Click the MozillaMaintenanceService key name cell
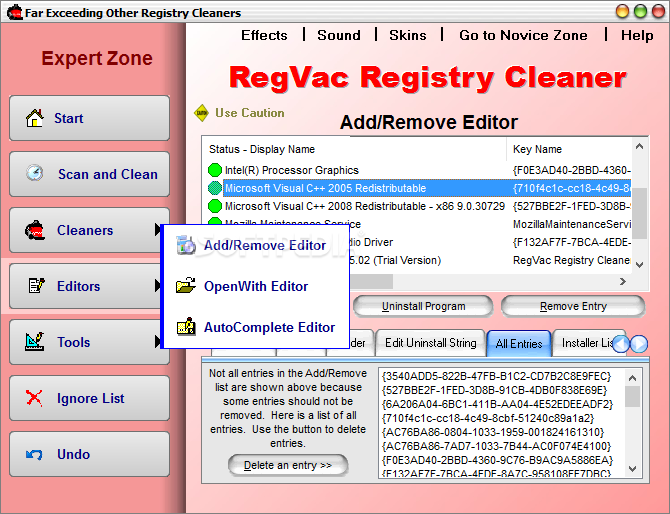The width and height of the screenshot is (670, 514). pos(571,224)
